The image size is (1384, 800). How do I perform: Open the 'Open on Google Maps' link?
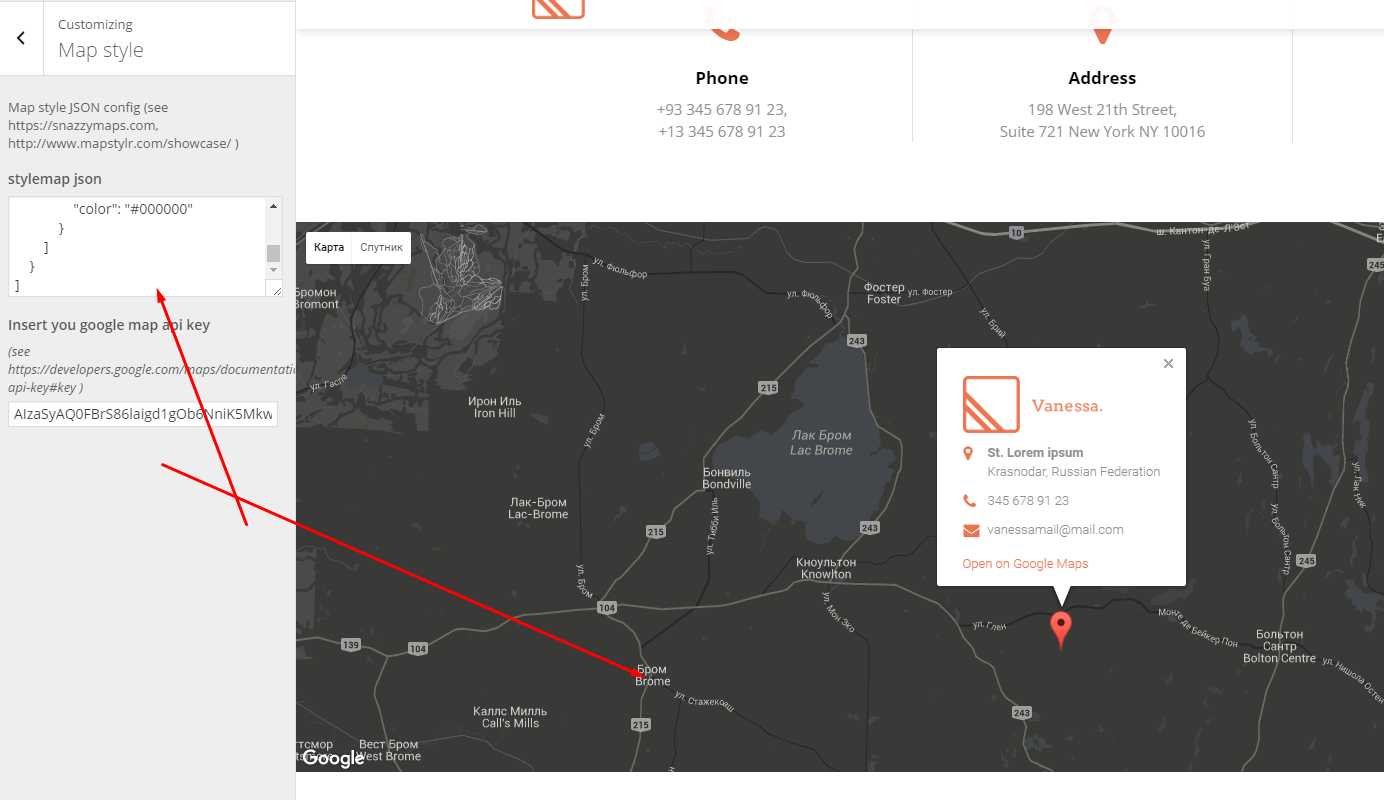point(1025,564)
